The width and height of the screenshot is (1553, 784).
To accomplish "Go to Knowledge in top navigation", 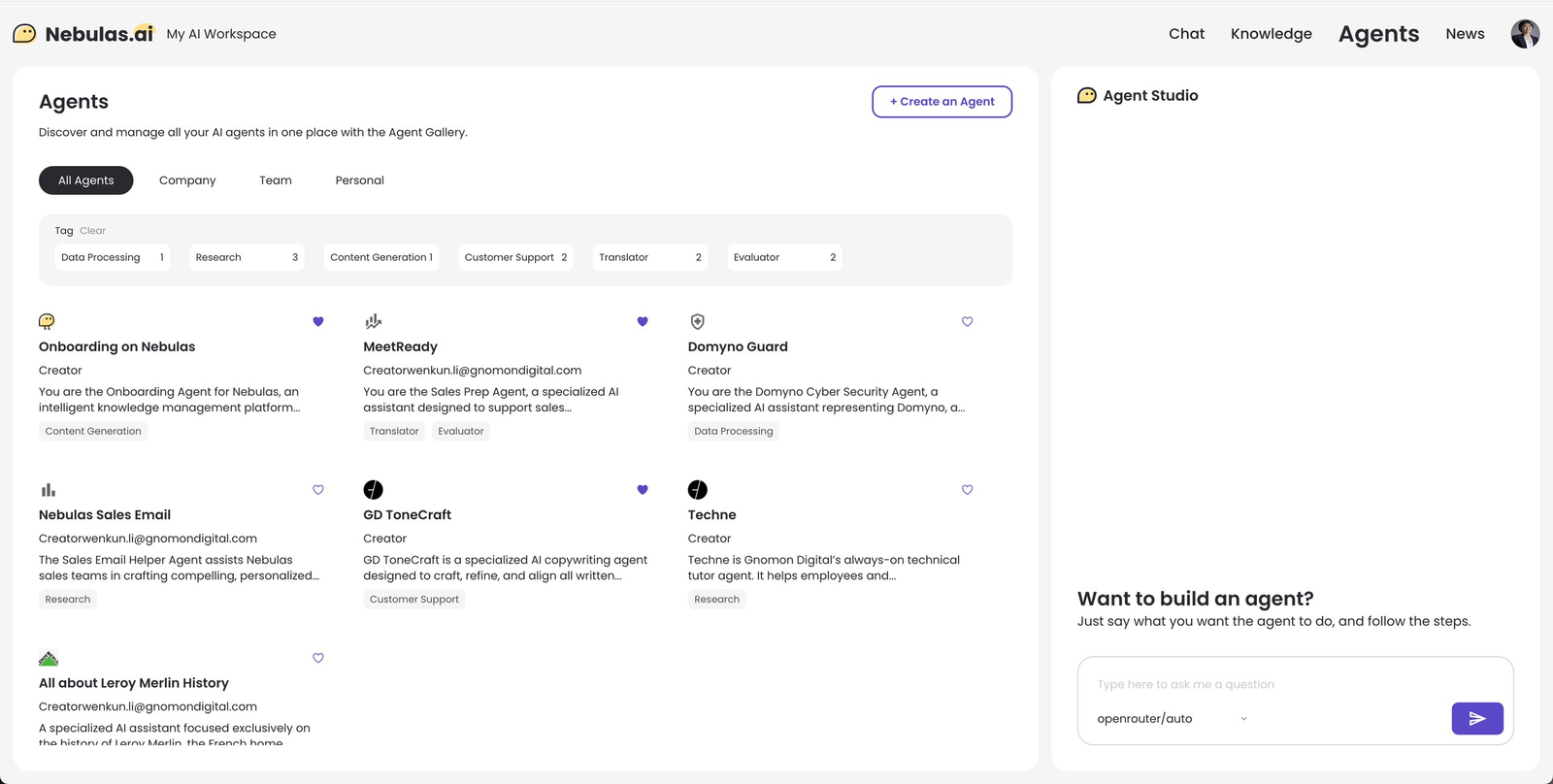I will point(1271,34).
